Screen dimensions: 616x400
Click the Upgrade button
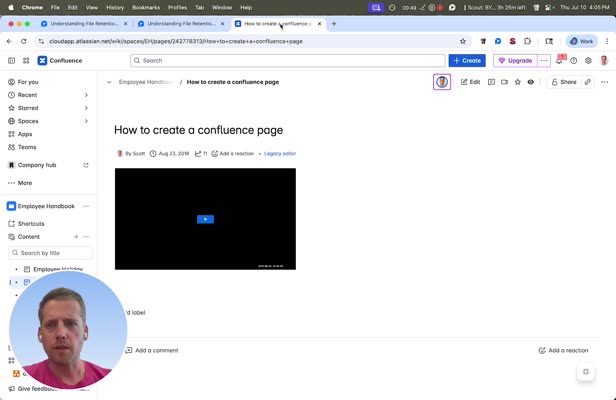point(515,61)
